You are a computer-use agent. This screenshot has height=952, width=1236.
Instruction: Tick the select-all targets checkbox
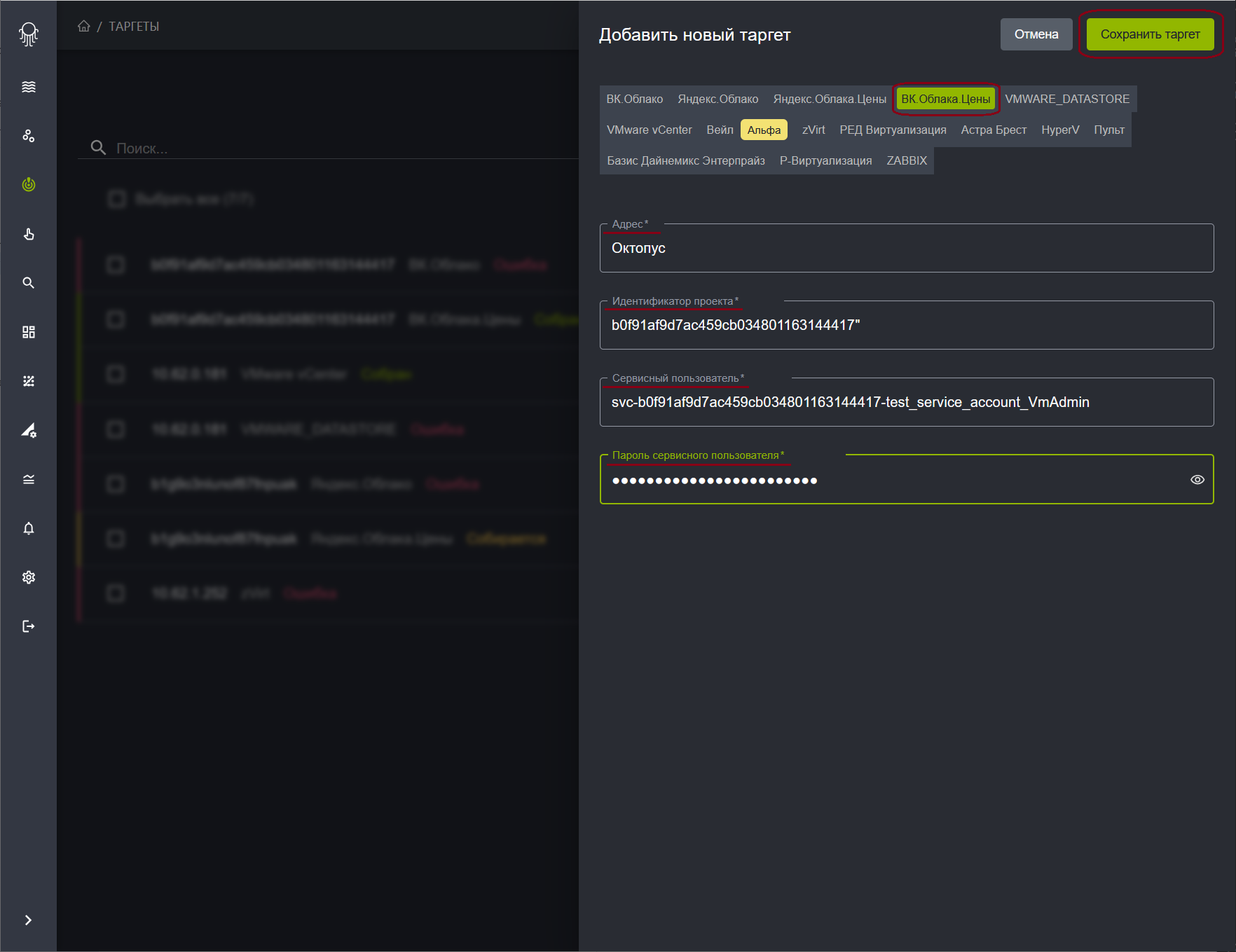click(x=116, y=199)
